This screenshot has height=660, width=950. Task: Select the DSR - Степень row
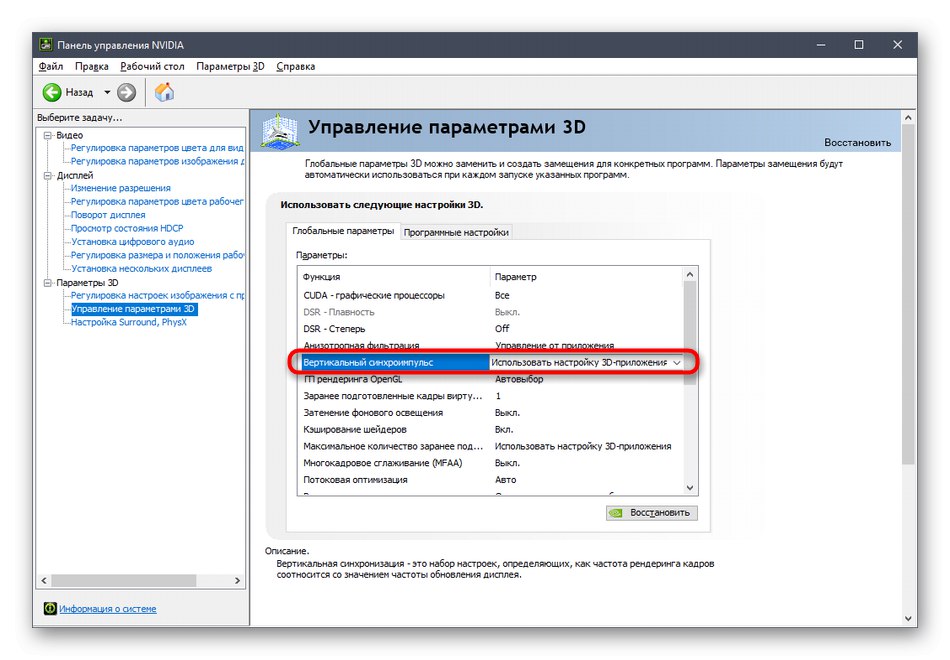[491, 329]
